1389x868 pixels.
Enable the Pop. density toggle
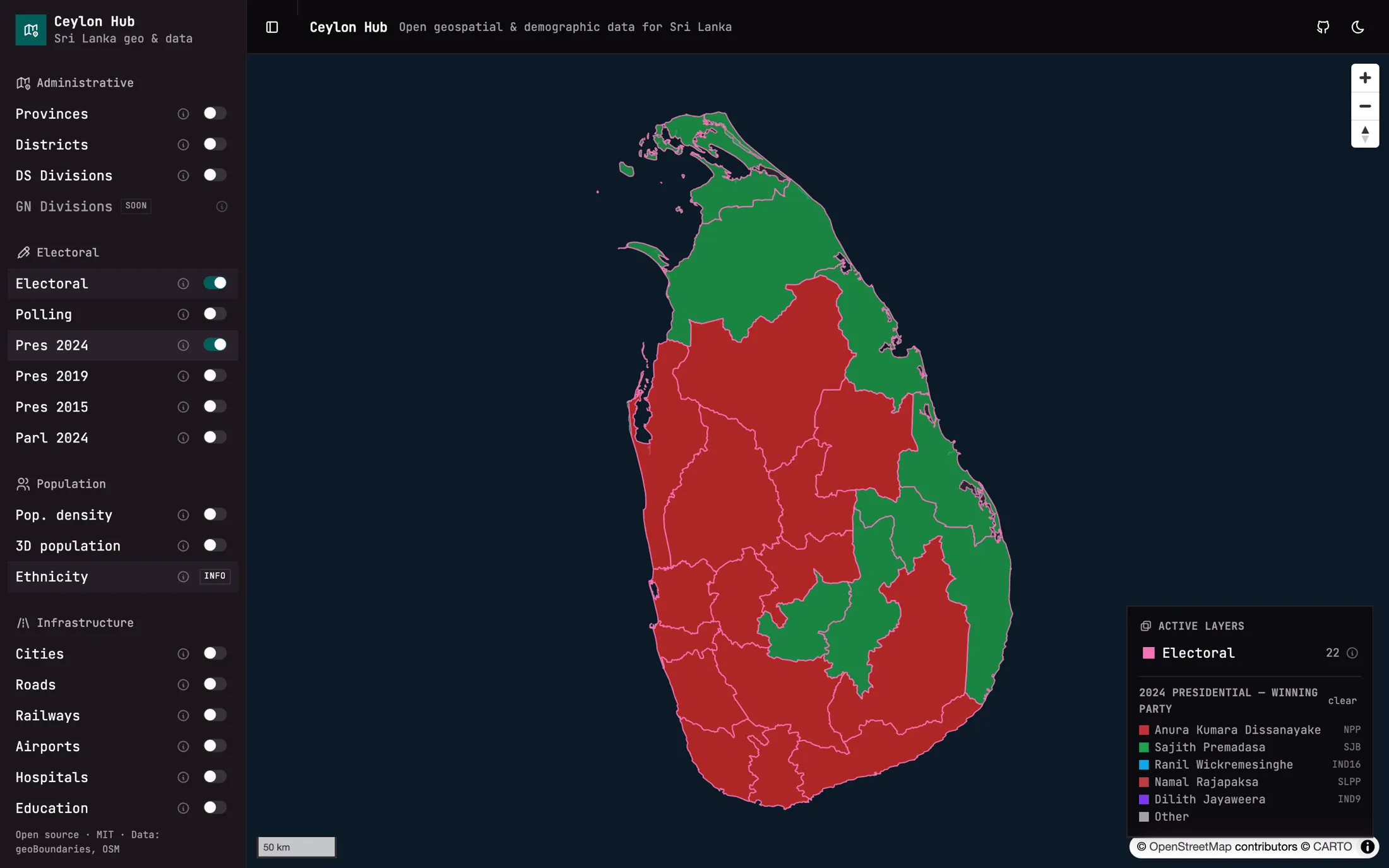(215, 514)
